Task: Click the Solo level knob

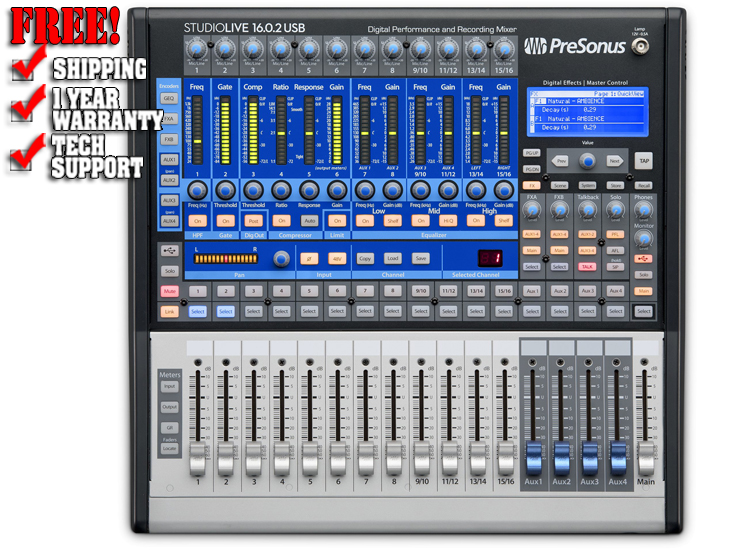Action: (616, 210)
